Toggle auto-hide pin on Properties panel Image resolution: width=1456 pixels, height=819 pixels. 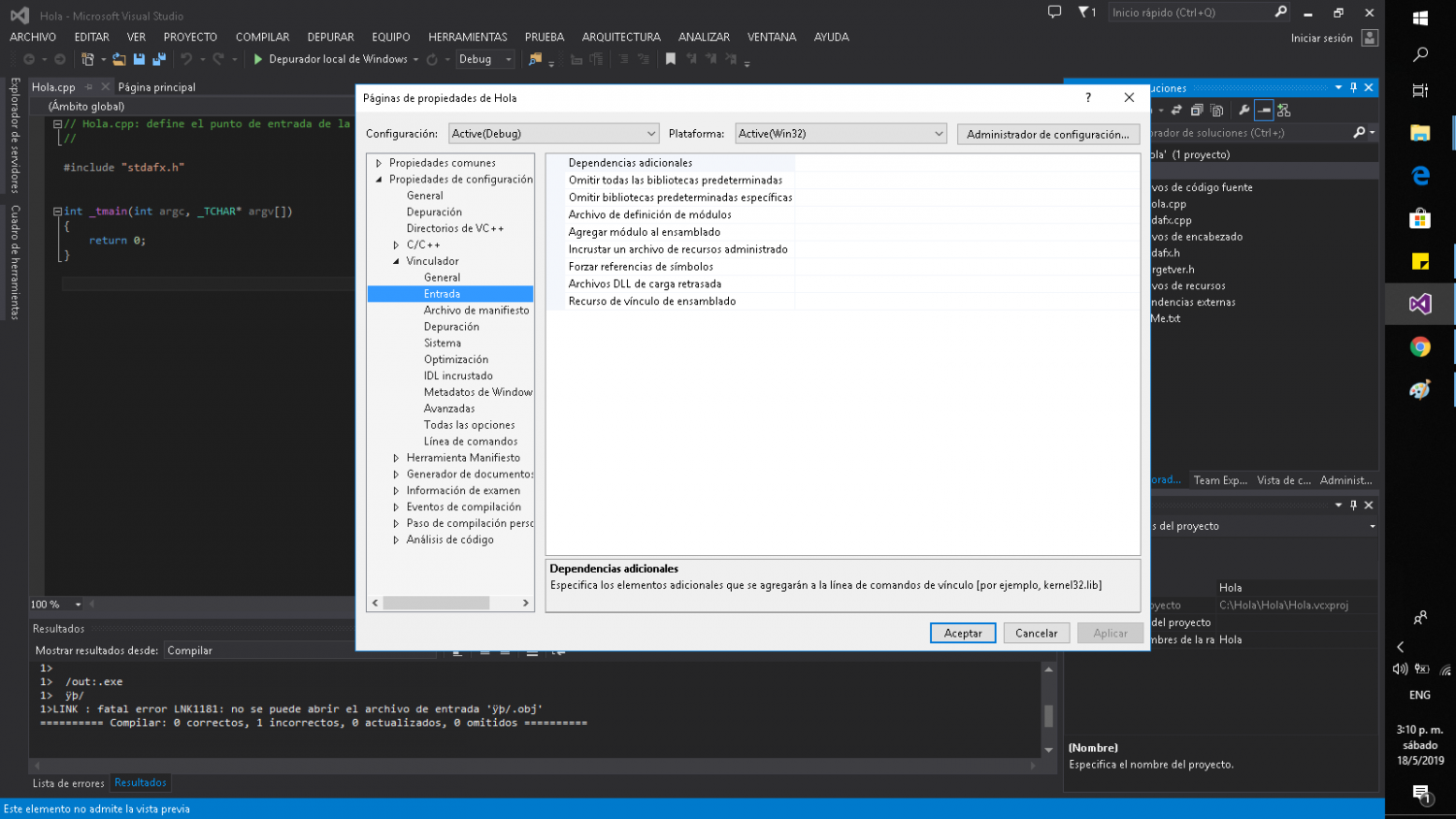pyautogui.click(x=1353, y=505)
